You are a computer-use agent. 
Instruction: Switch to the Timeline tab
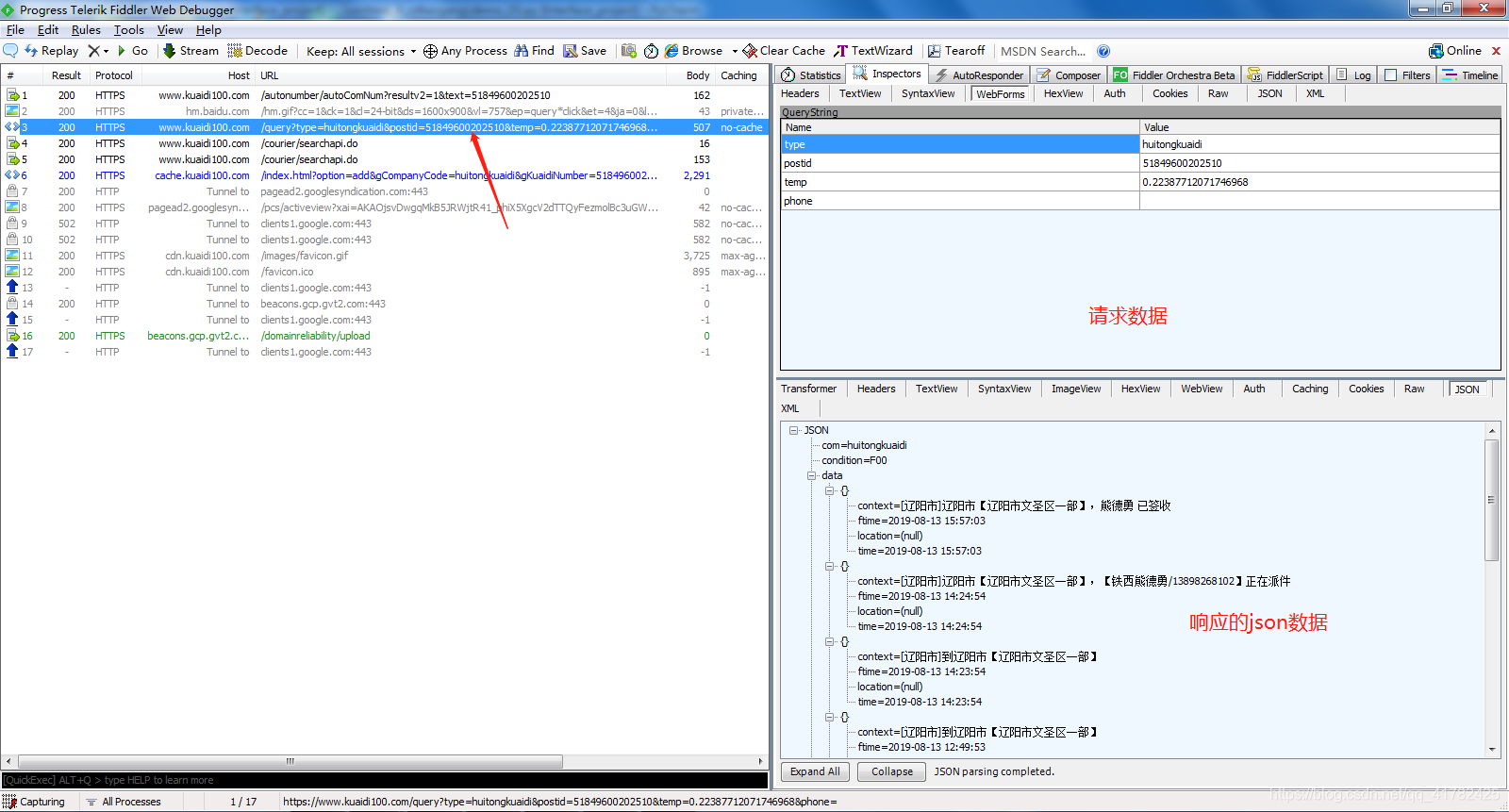1470,75
